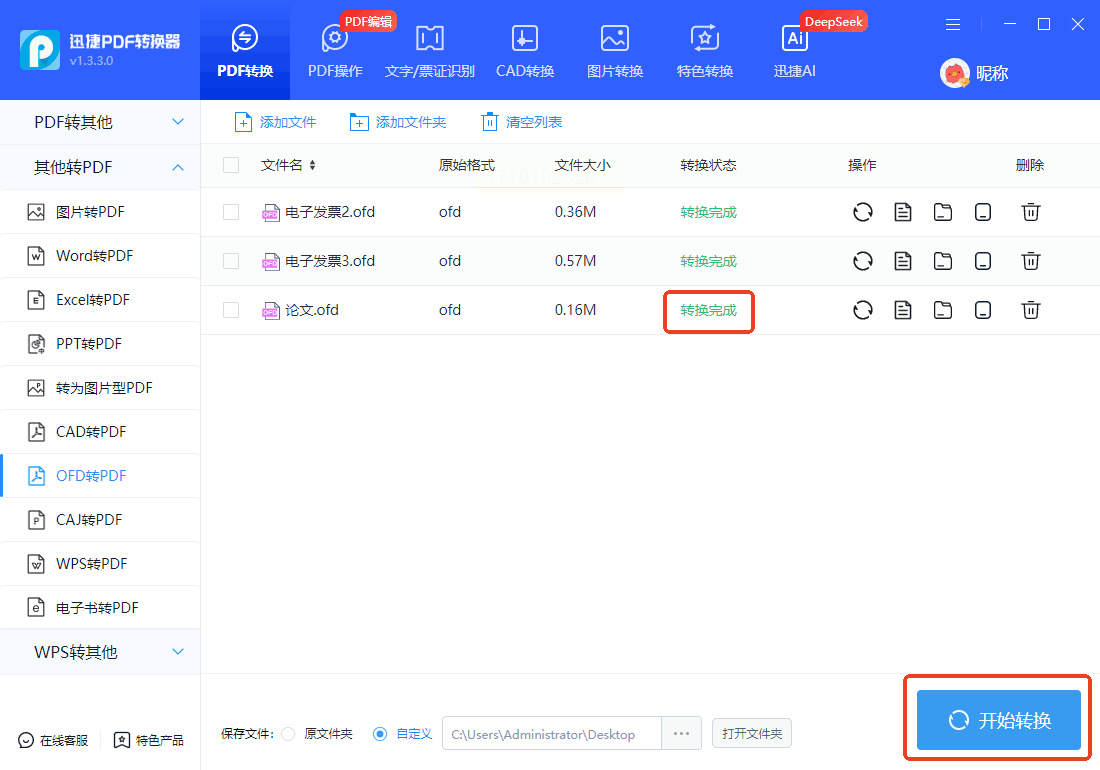Click the 打开文件夹 button
1100x770 pixels.
[x=752, y=734]
